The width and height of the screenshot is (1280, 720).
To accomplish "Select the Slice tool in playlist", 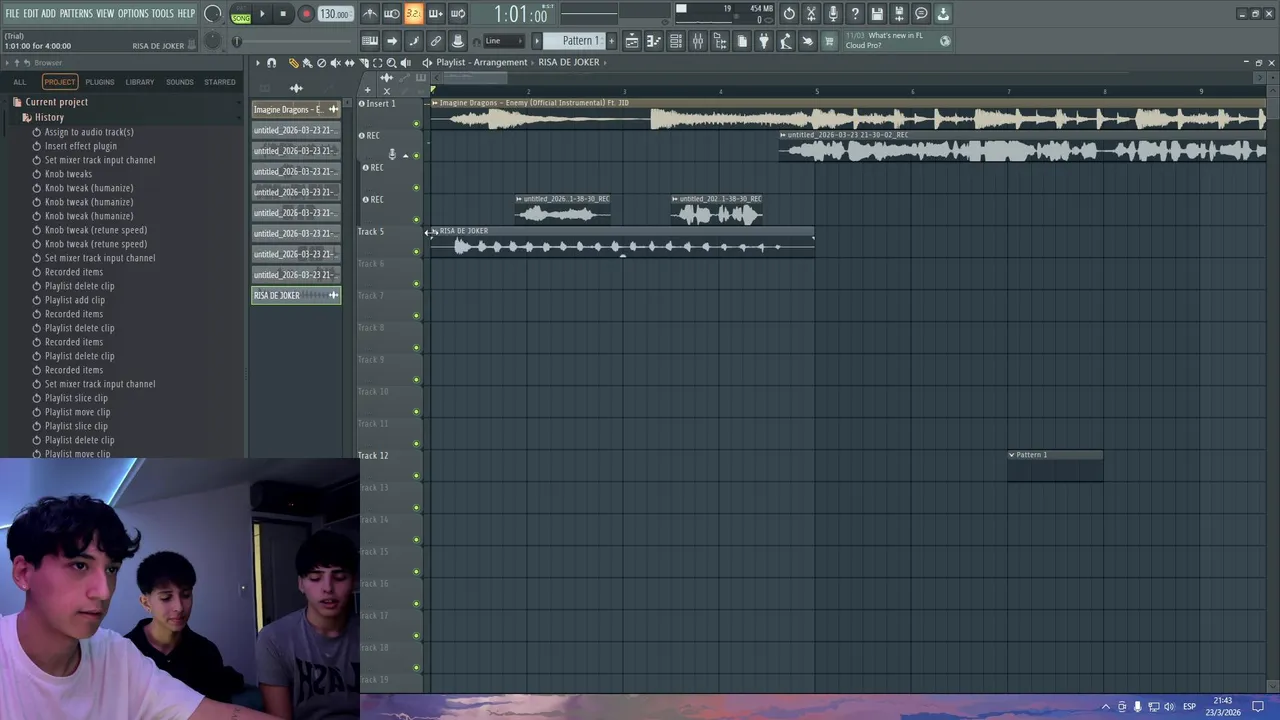I will [364, 63].
